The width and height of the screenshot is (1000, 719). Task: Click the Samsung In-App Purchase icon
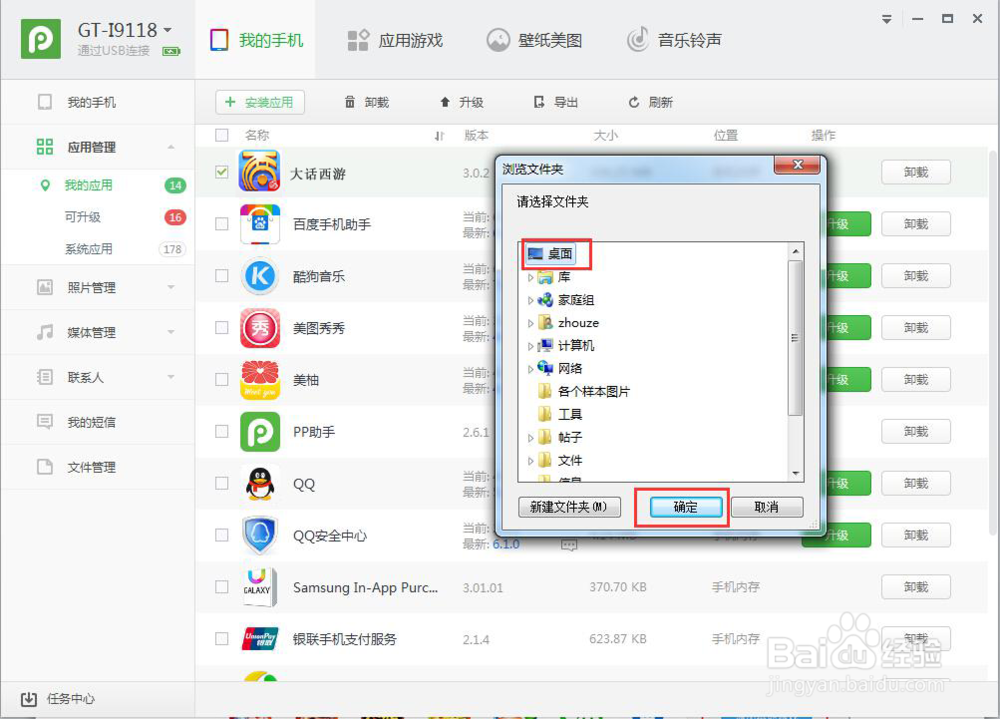tap(260, 587)
